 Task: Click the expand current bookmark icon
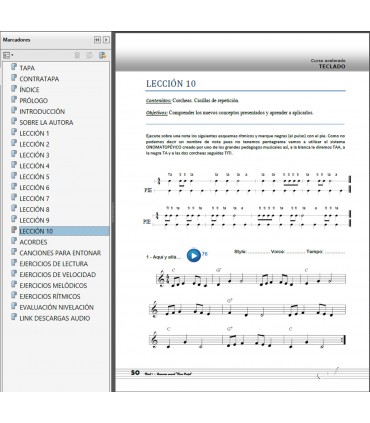coord(102,55)
